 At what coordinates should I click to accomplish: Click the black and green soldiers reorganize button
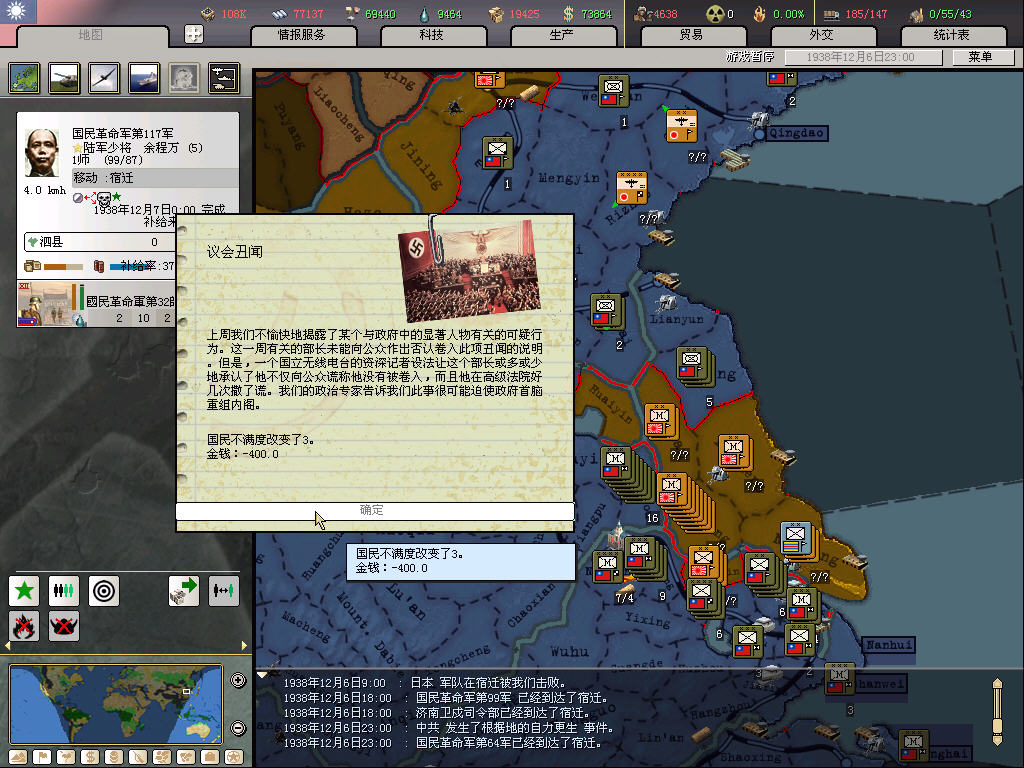pos(63,591)
